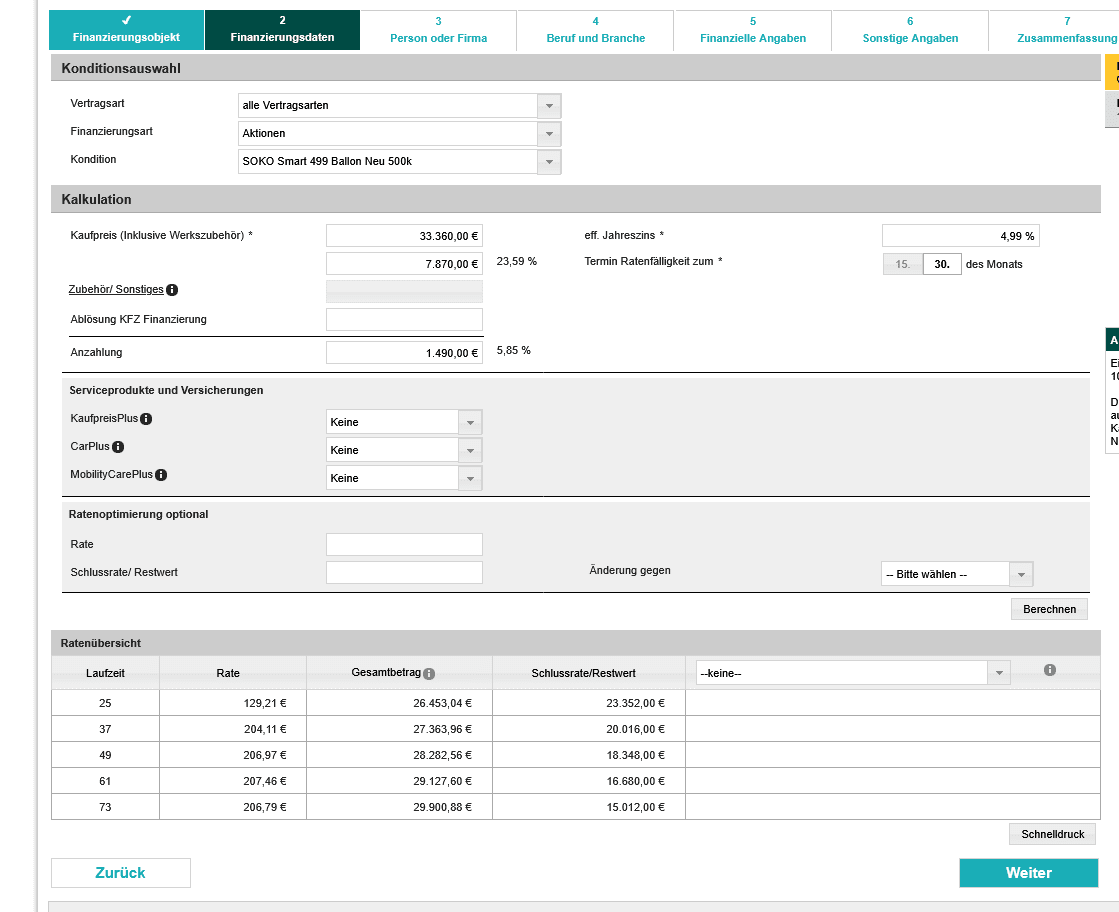Open Zubehör/ Sonstiges link
Viewport: 1119px width, 912px height.
point(116,289)
